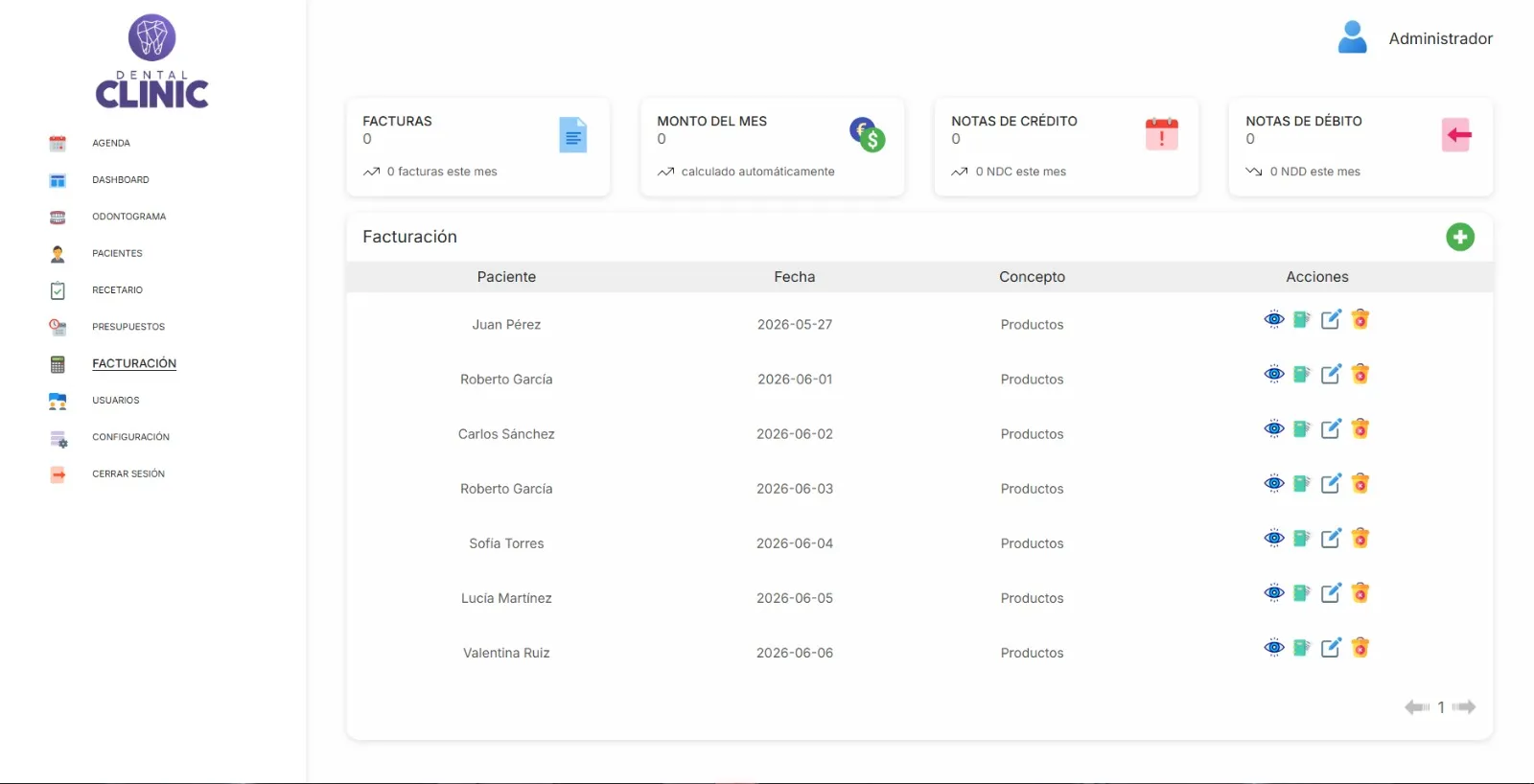
Task: Log out with Cerrar Sesión
Action: [128, 473]
